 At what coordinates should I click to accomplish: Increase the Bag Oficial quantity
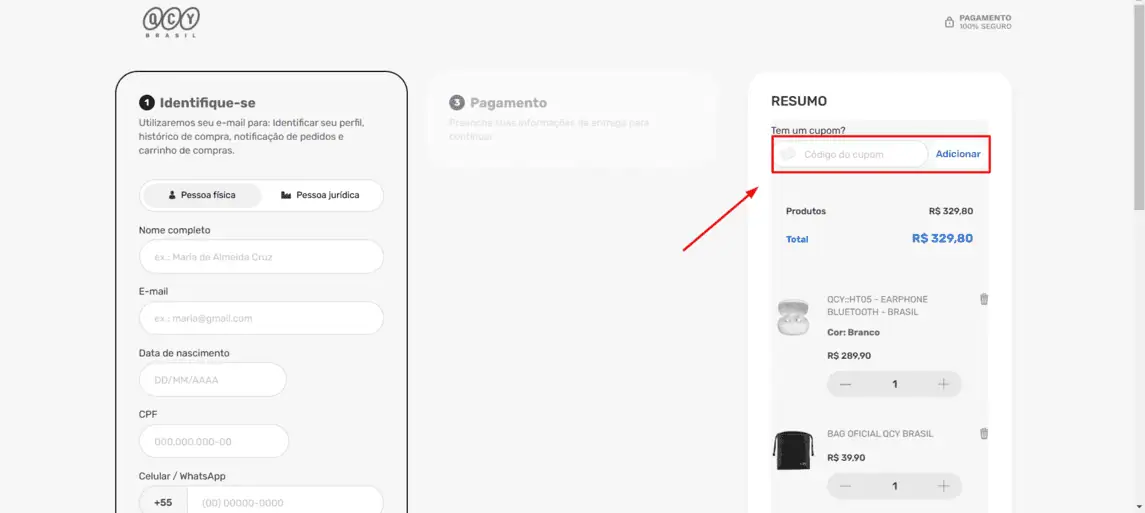[943, 486]
